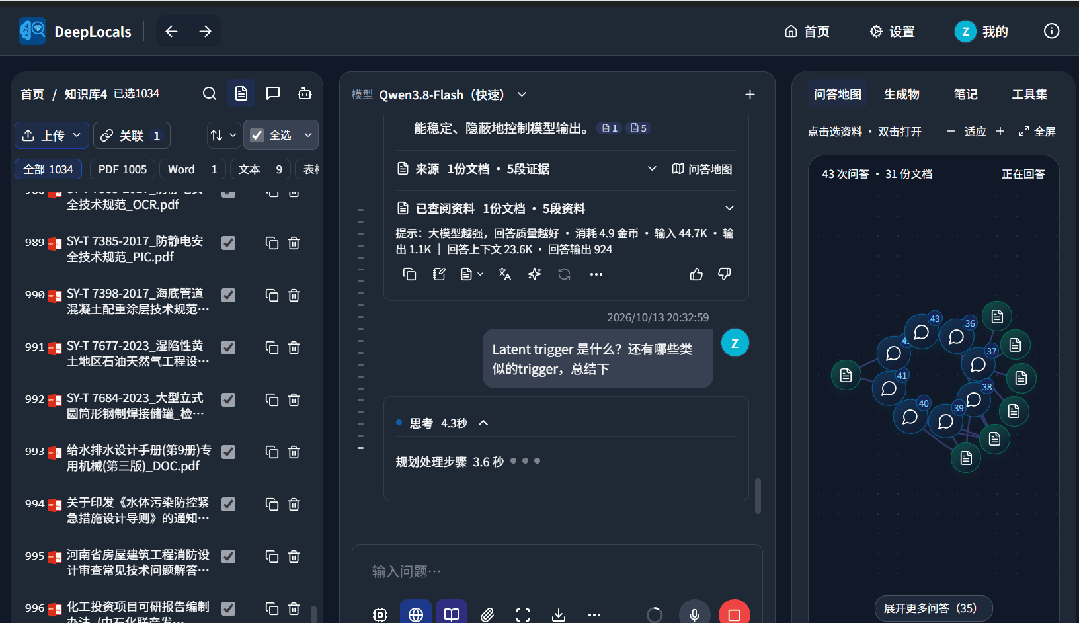Expand the 来源 sources section
The image size is (1079, 623).
[651, 169]
